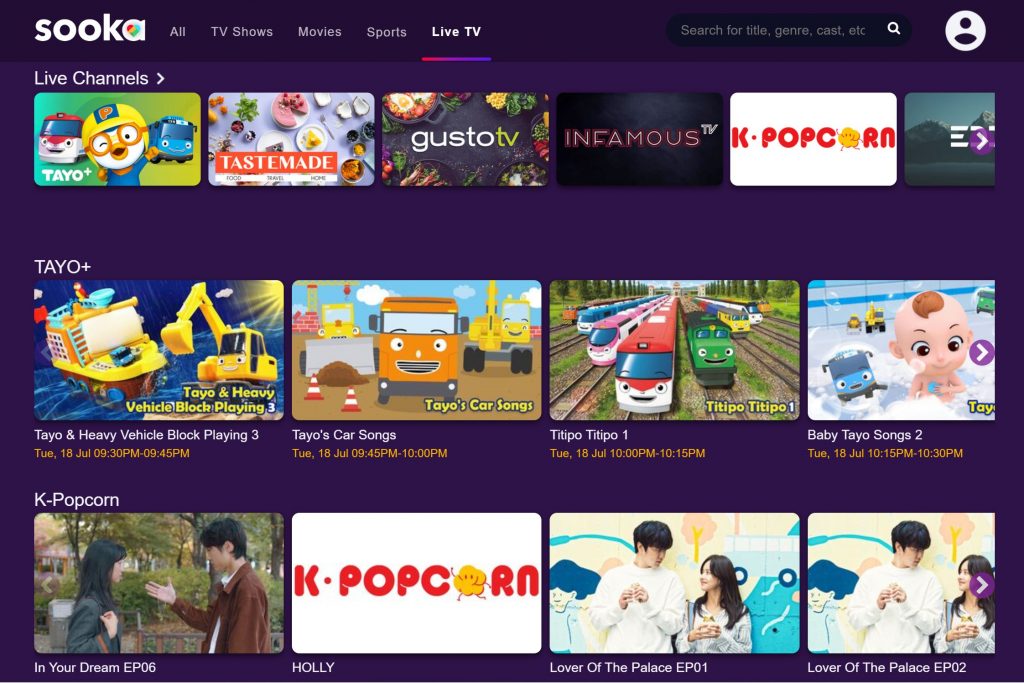1024x683 pixels.
Task: Click title text 'HOLLY'
Action: [313, 667]
